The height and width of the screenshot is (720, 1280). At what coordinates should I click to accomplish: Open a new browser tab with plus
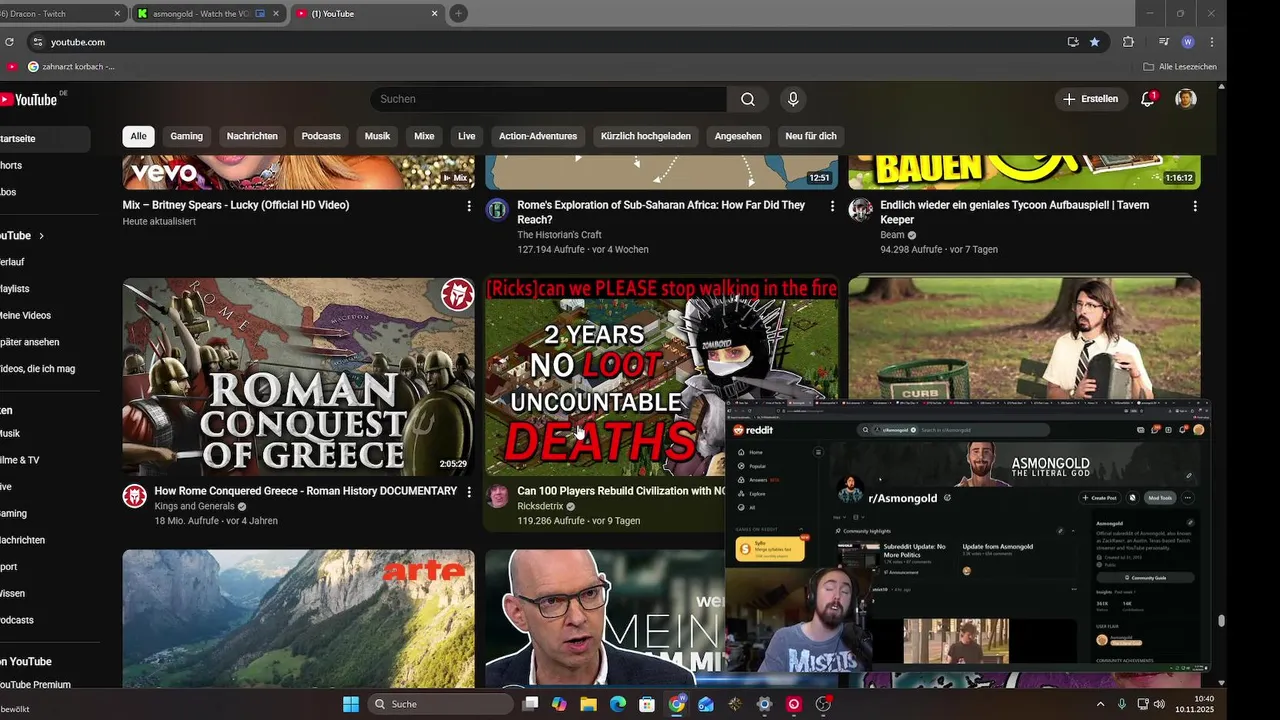click(x=458, y=13)
